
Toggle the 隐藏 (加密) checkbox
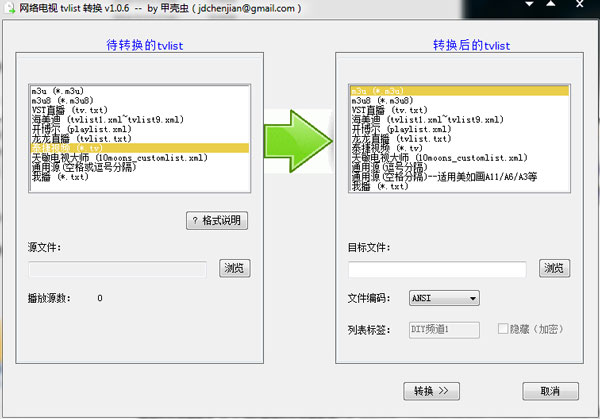point(502,329)
